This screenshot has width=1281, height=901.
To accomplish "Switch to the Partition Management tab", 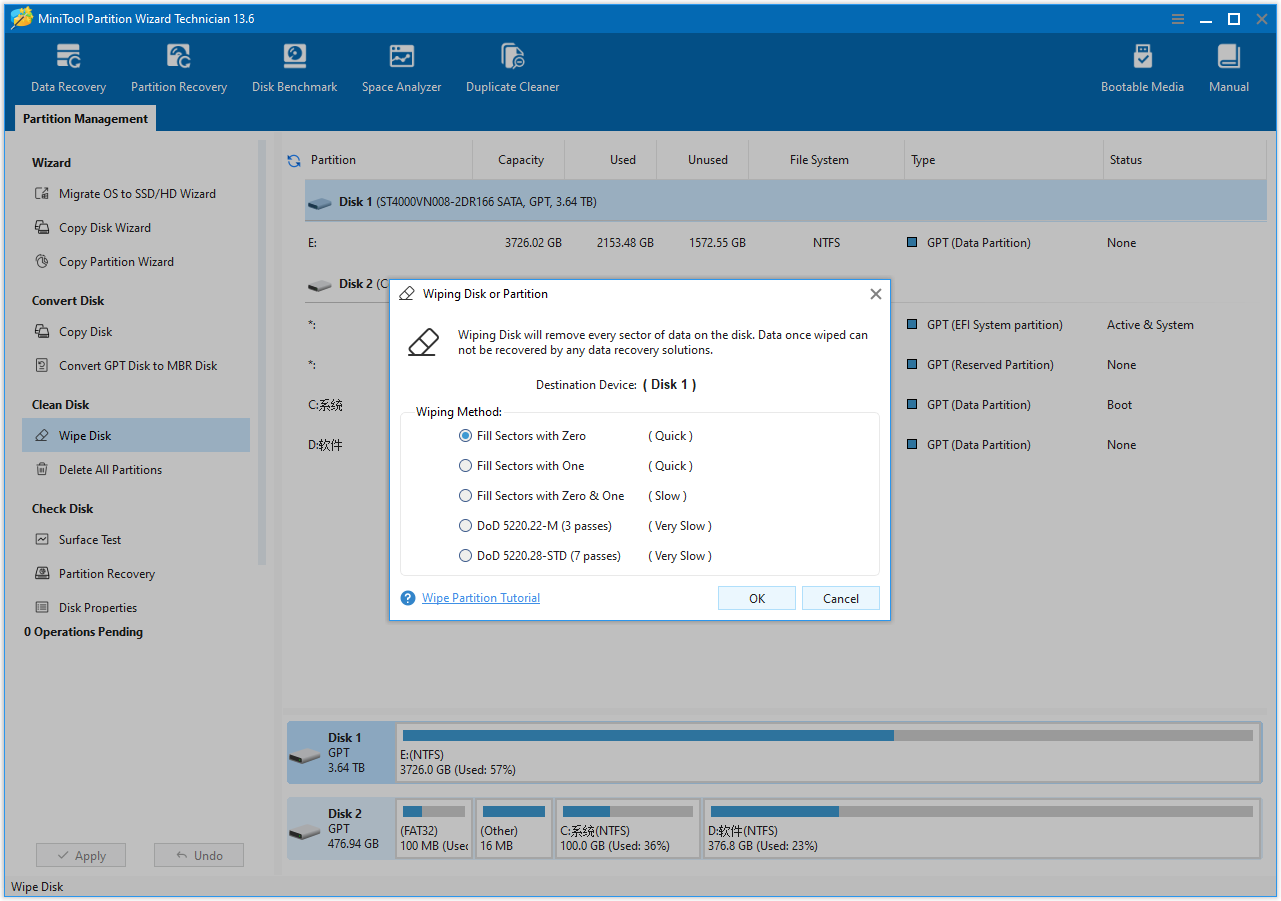I will [x=84, y=118].
